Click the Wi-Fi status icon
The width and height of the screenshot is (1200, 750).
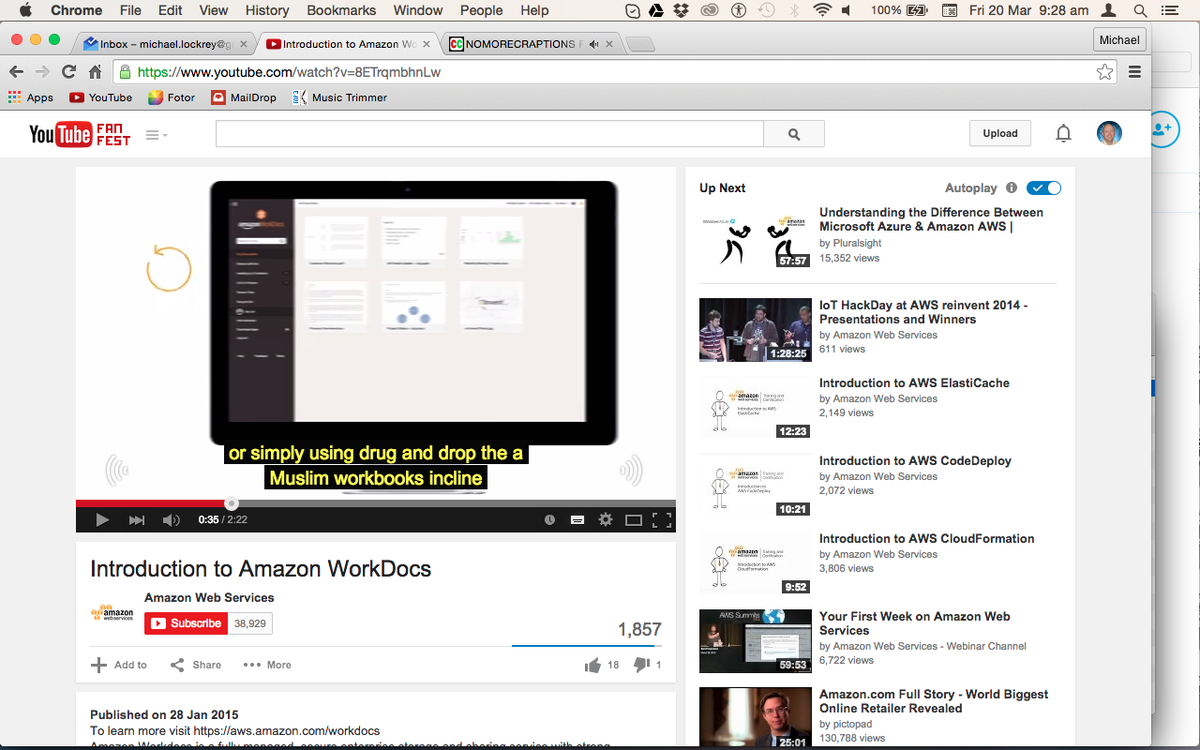tap(822, 10)
